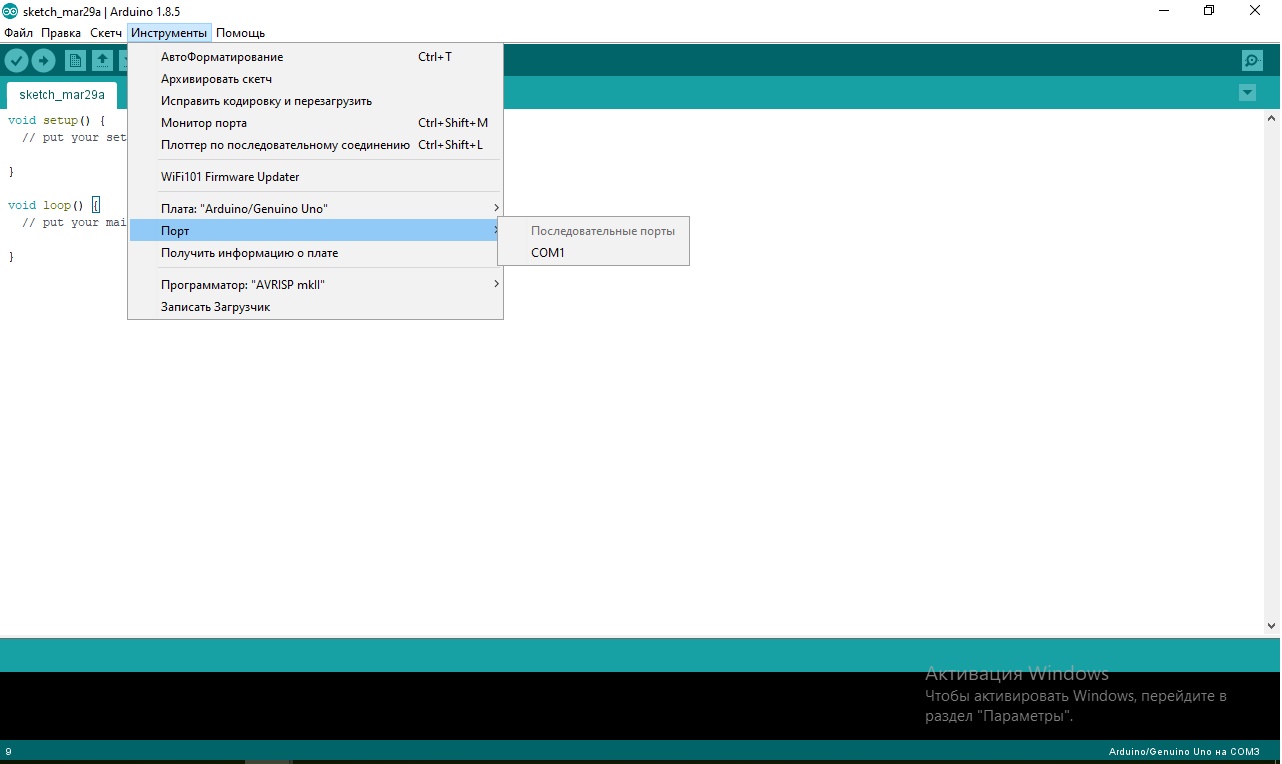Click the Upload arrow toolbar button

click(43, 61)
